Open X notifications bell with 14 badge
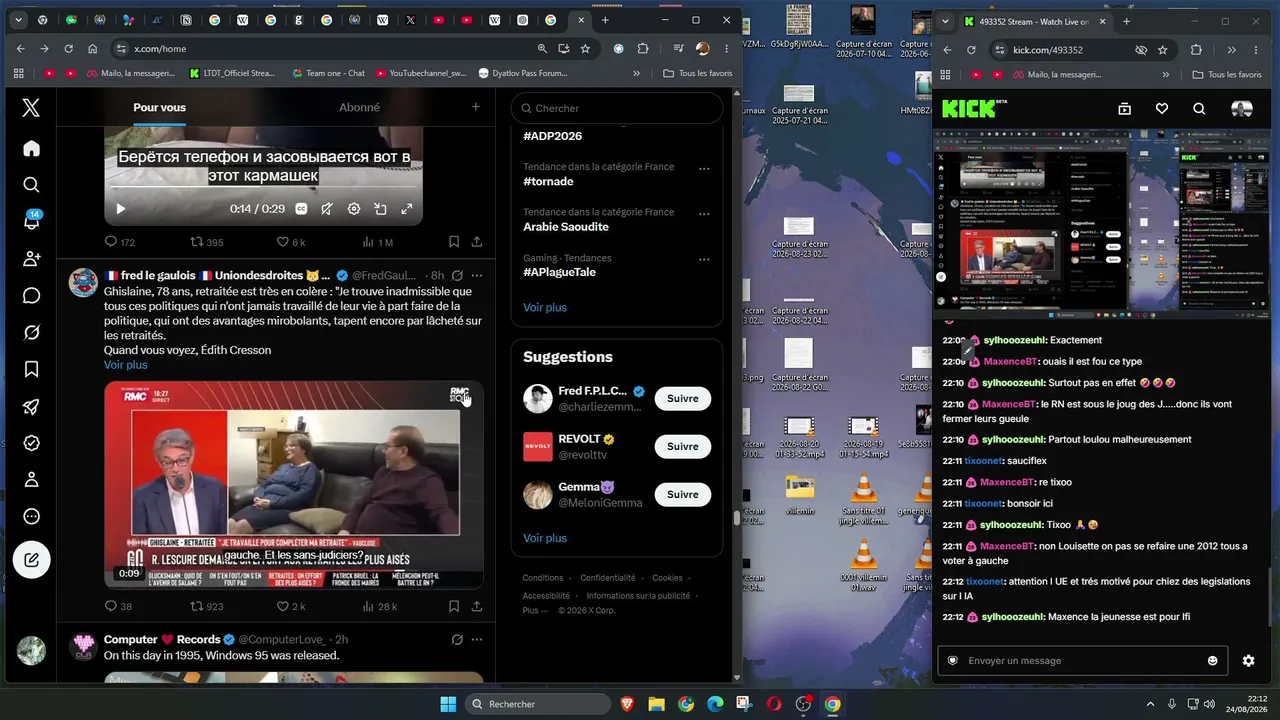Viewport: 1280px width, 720px height. [31, 221]
